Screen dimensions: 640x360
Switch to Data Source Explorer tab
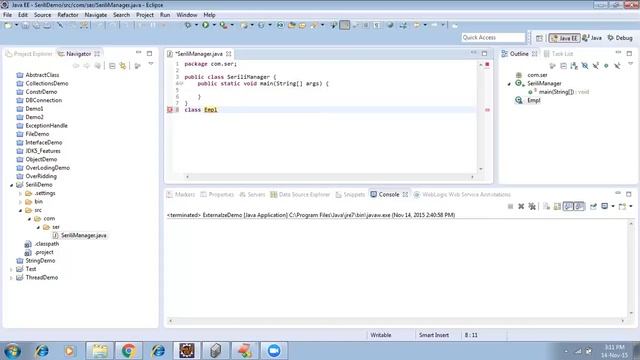tap(300, 195)
